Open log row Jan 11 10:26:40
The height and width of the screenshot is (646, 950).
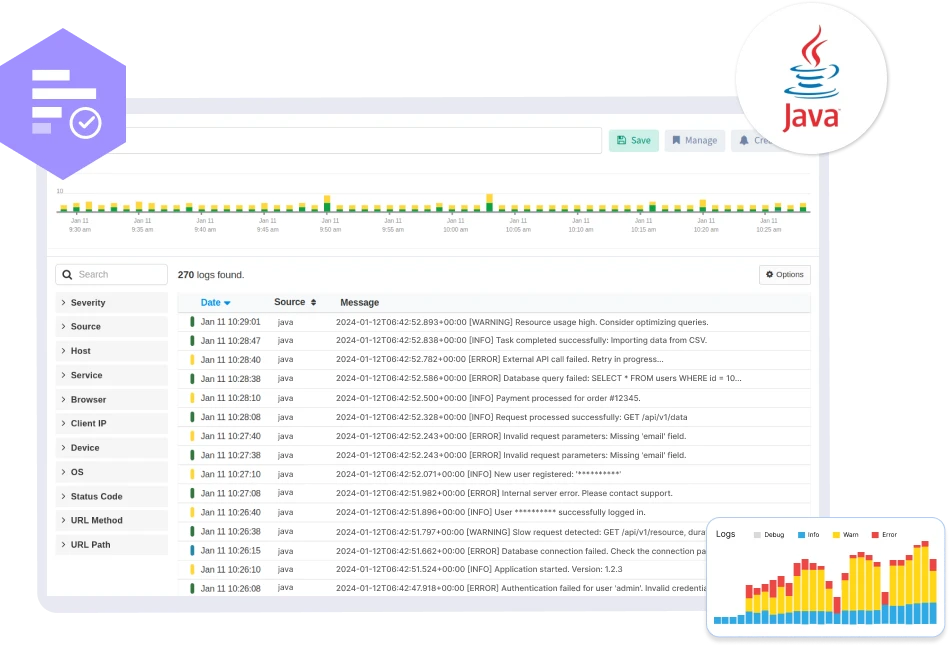(x=494, y=512)
